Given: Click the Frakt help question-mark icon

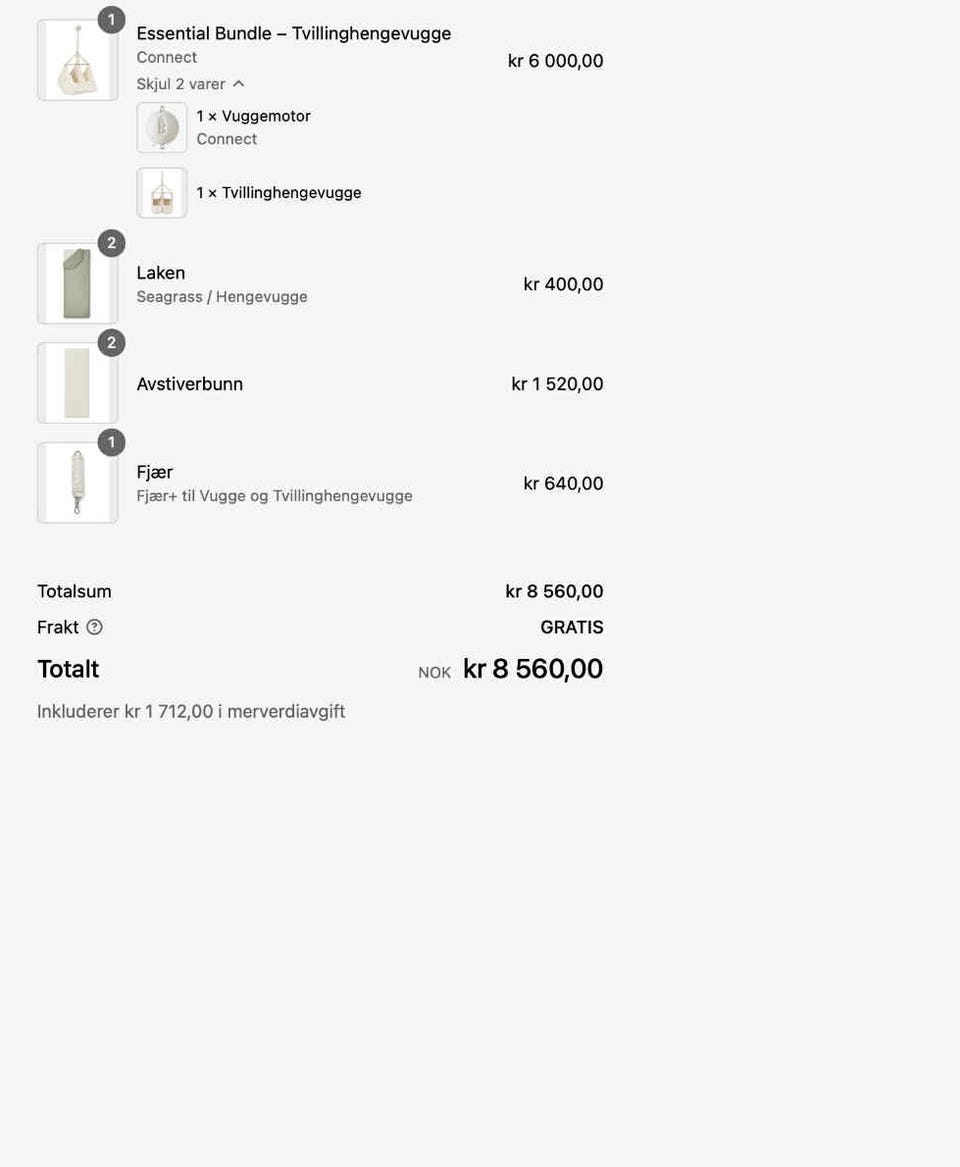Looking at the screenshot, I should pos(95,627).
